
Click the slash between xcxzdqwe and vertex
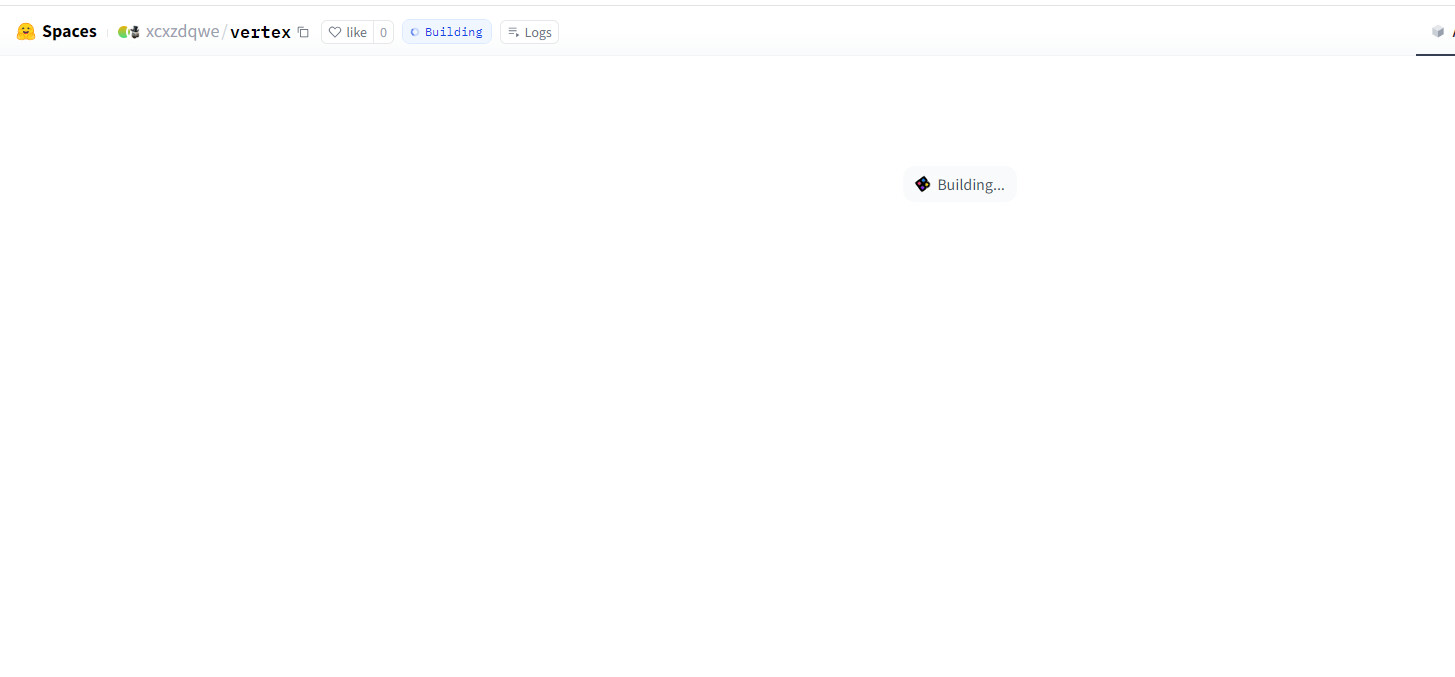pyautogui.click(x=225, y=32)
